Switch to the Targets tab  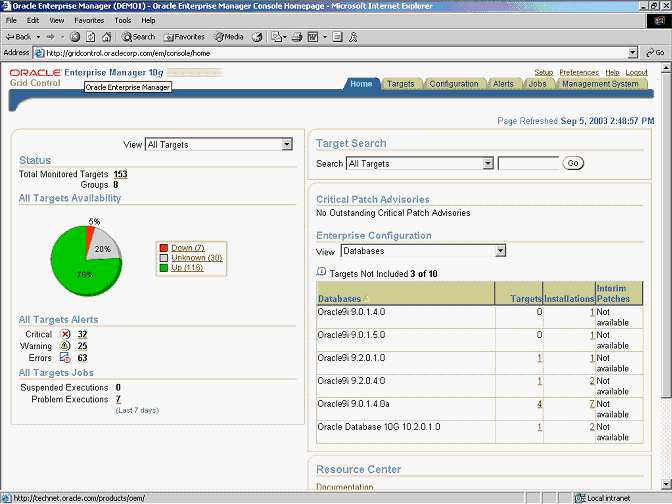point(400,84)
